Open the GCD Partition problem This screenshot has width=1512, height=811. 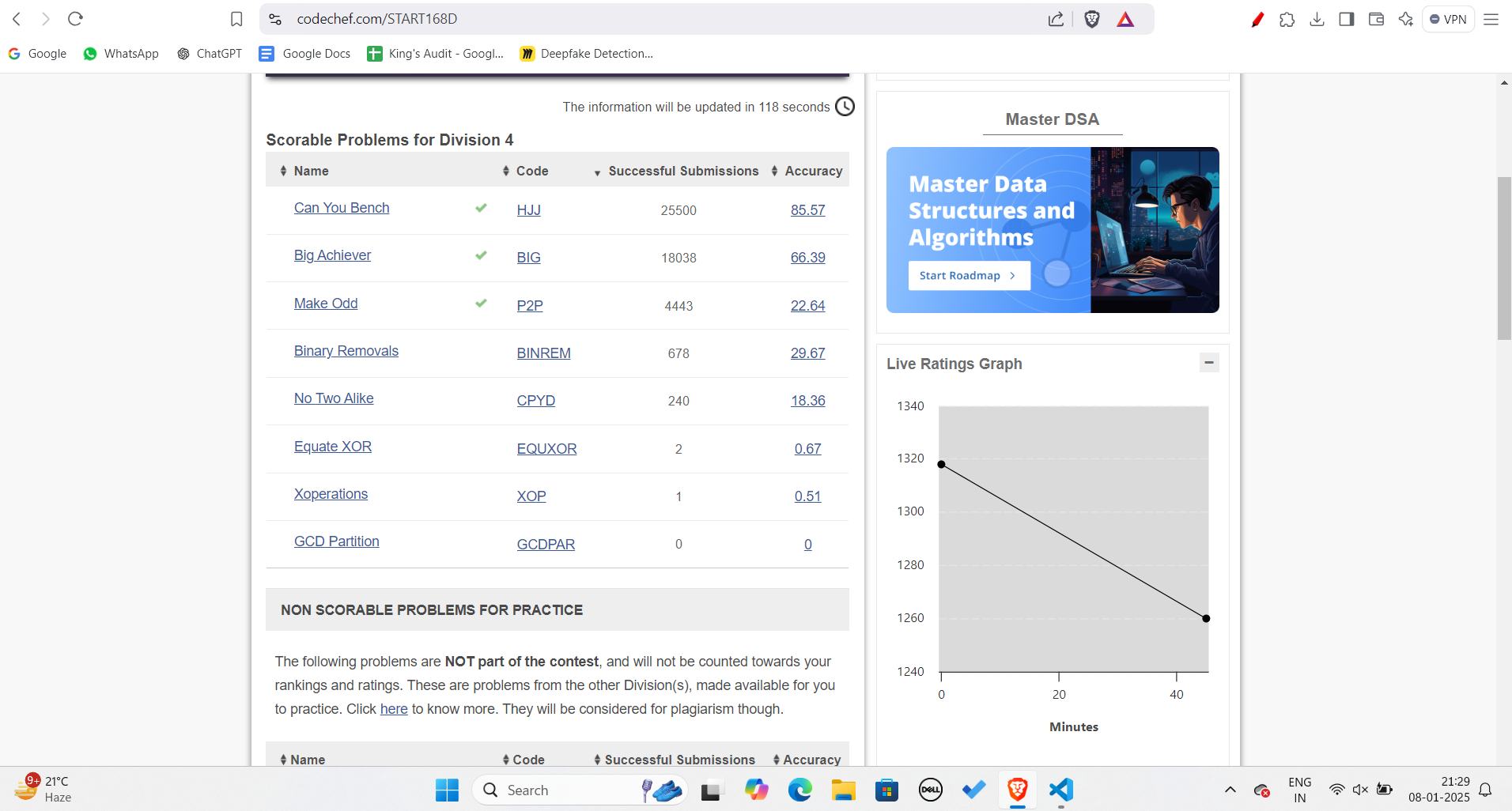tap(337, 541)
